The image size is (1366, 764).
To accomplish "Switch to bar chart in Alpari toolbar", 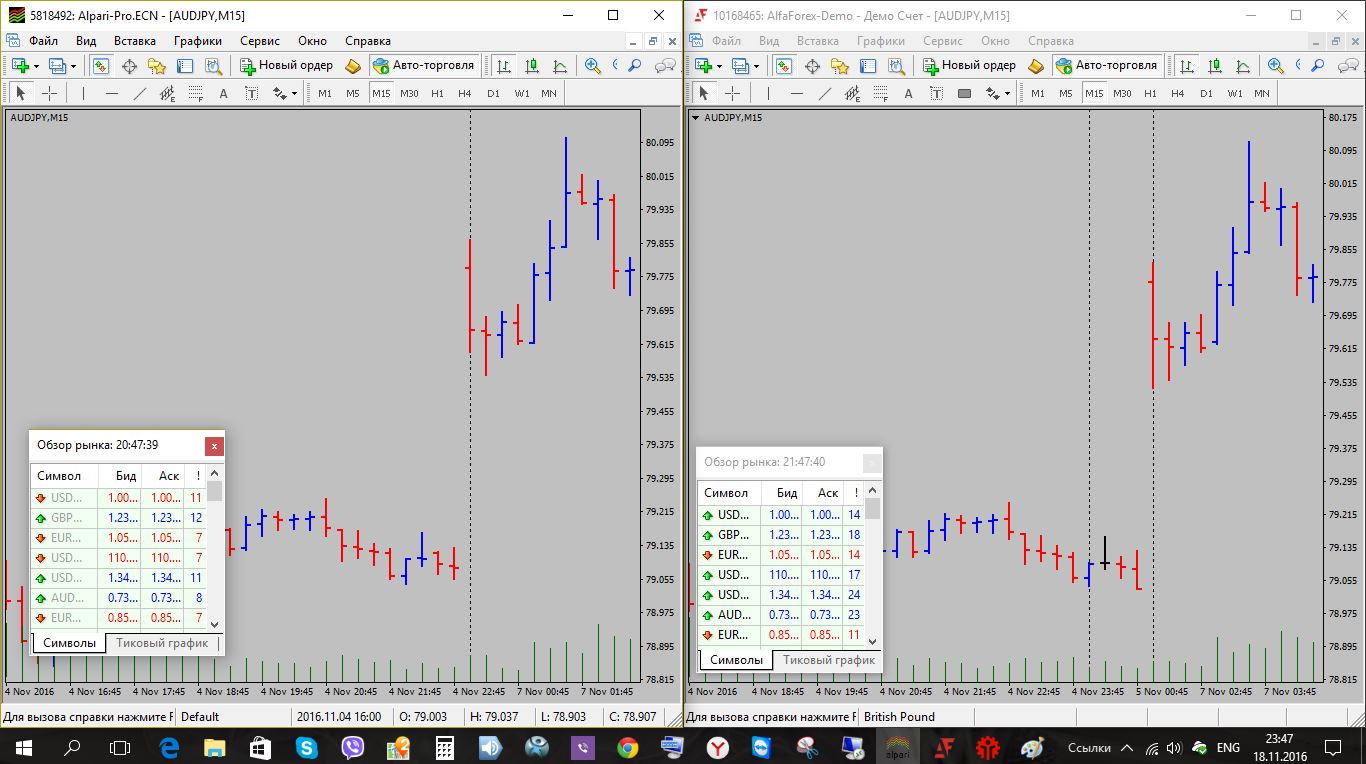I will click(504, 65).
